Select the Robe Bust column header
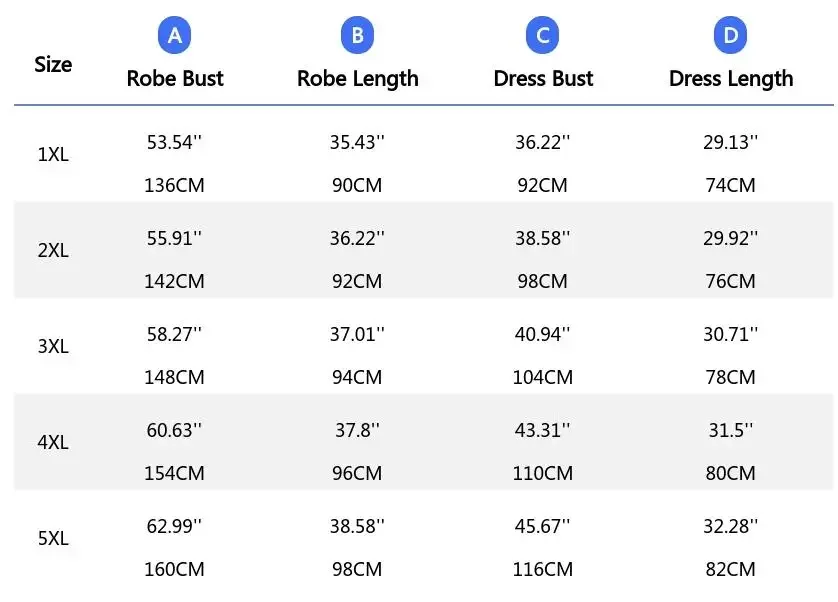Viewport: 838px width, 602px height. point(175,79)
